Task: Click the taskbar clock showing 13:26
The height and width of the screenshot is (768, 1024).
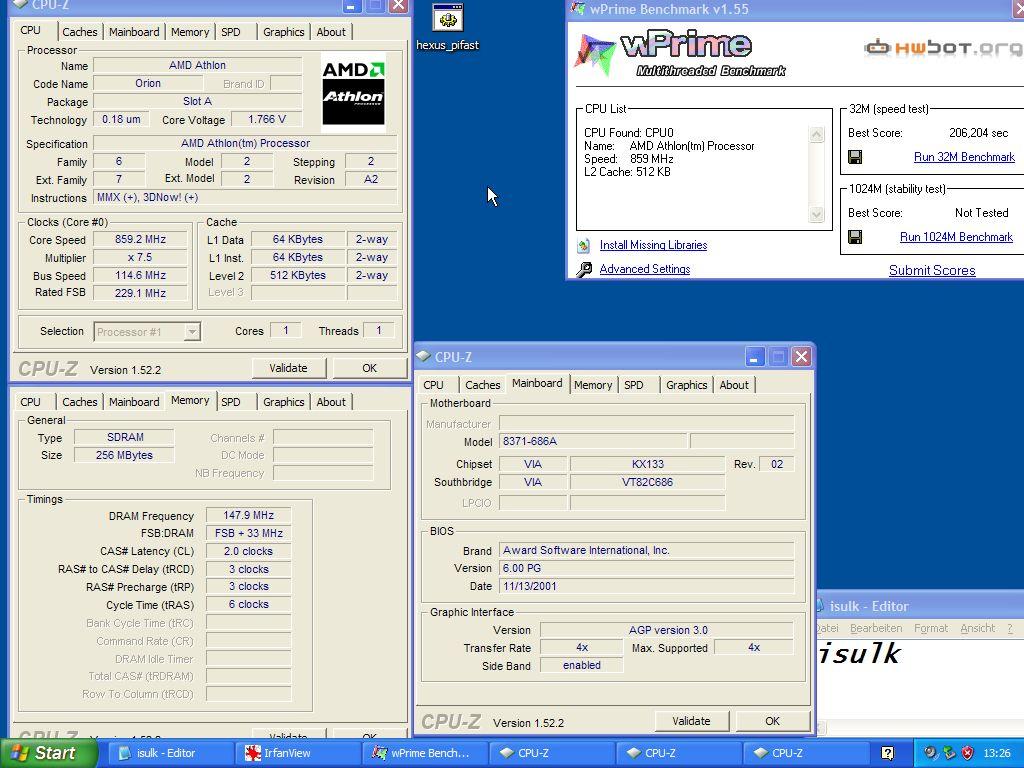Action: coord(997,753)
